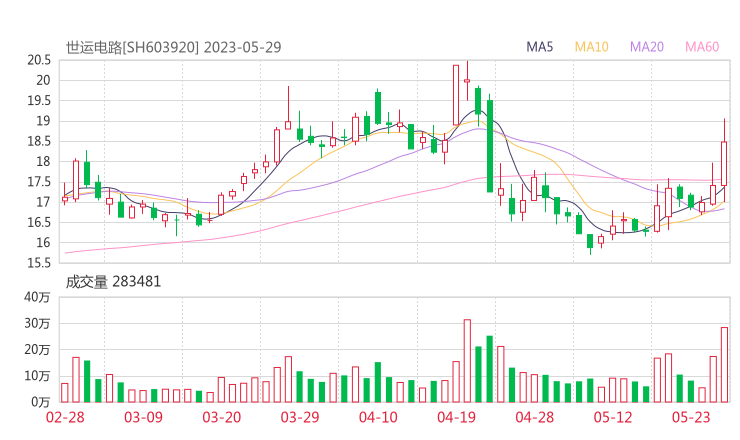Click the 19.5 price axis label
Viewport: 740px width, 440px height.
click(39, 101)
